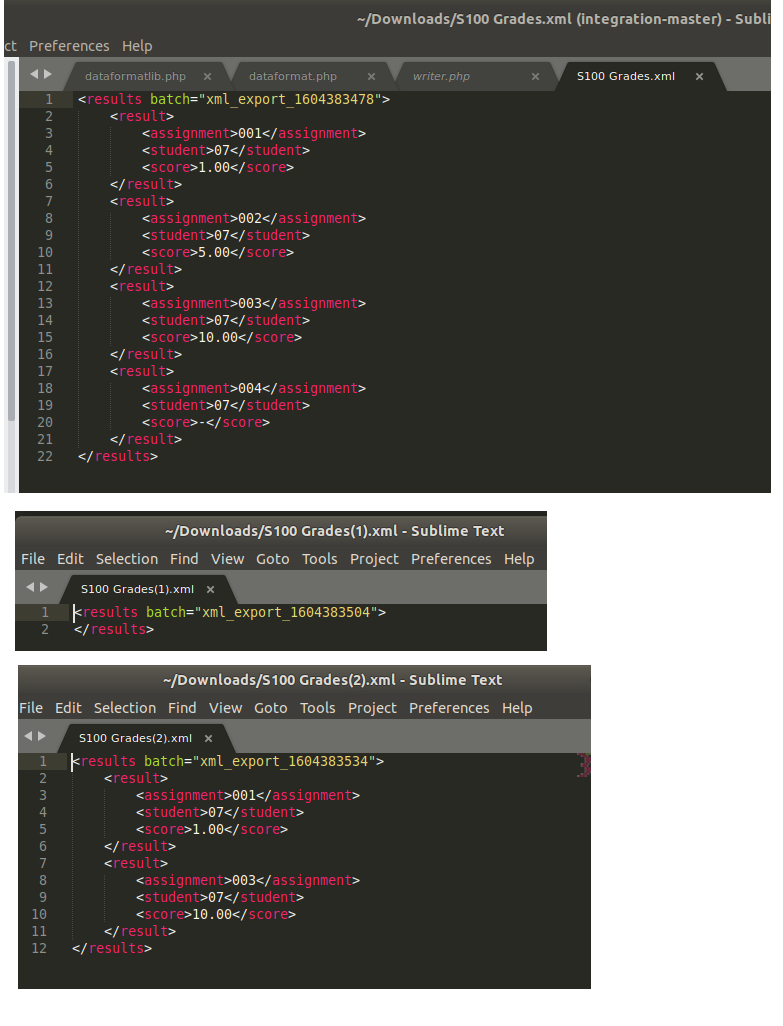
Task: Click next tab arrow in Grades(2) window
Action: tap(42, 736)
